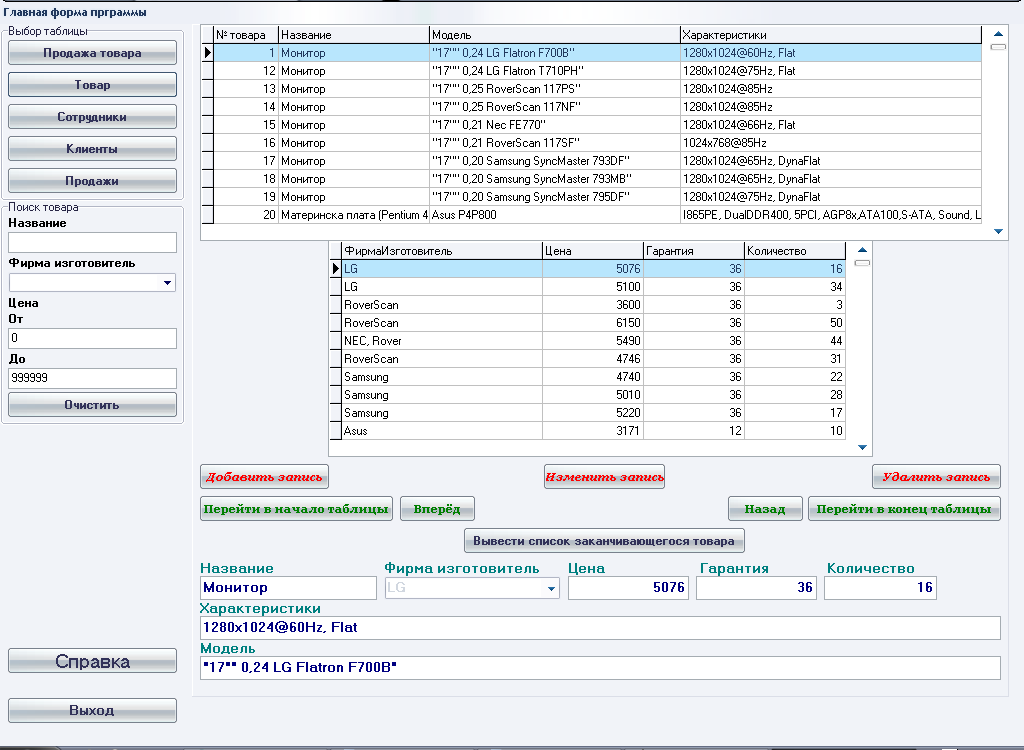Open the disabled LG manufacturer combo box
Viewport: 1024px width, 750px height.
(x=472, y=588)
